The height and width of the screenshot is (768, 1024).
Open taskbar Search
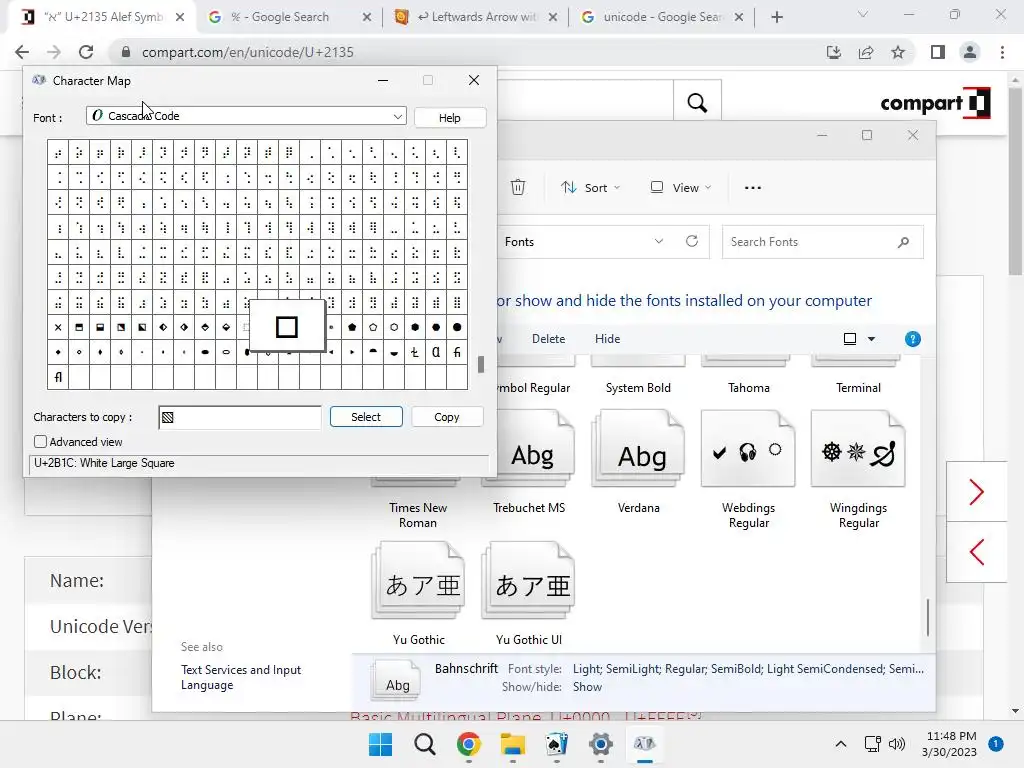pos(424,744)
